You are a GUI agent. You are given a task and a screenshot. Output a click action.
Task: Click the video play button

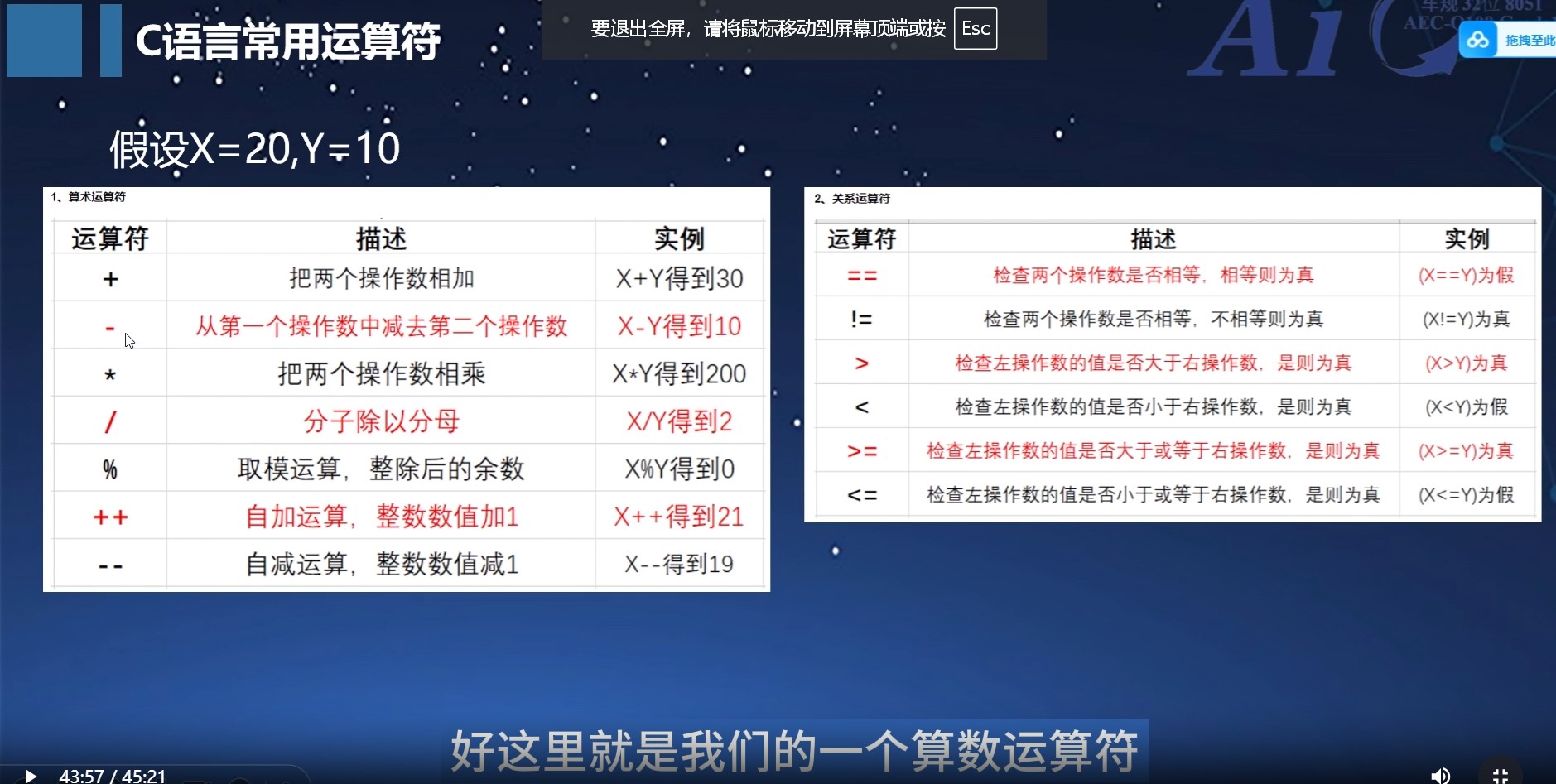click(30, 776)
